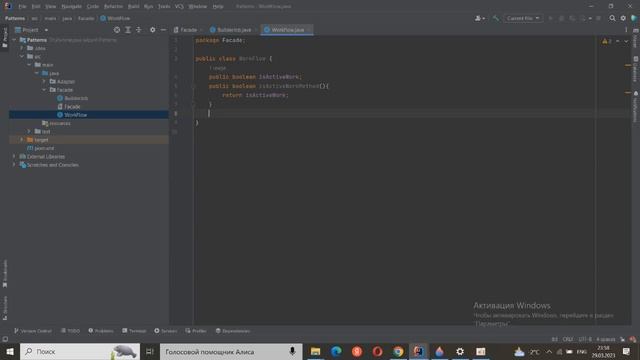The height and width of the screenshot is (360, 640).
Task: Open the Navigate menu
Action: [71, 7]
